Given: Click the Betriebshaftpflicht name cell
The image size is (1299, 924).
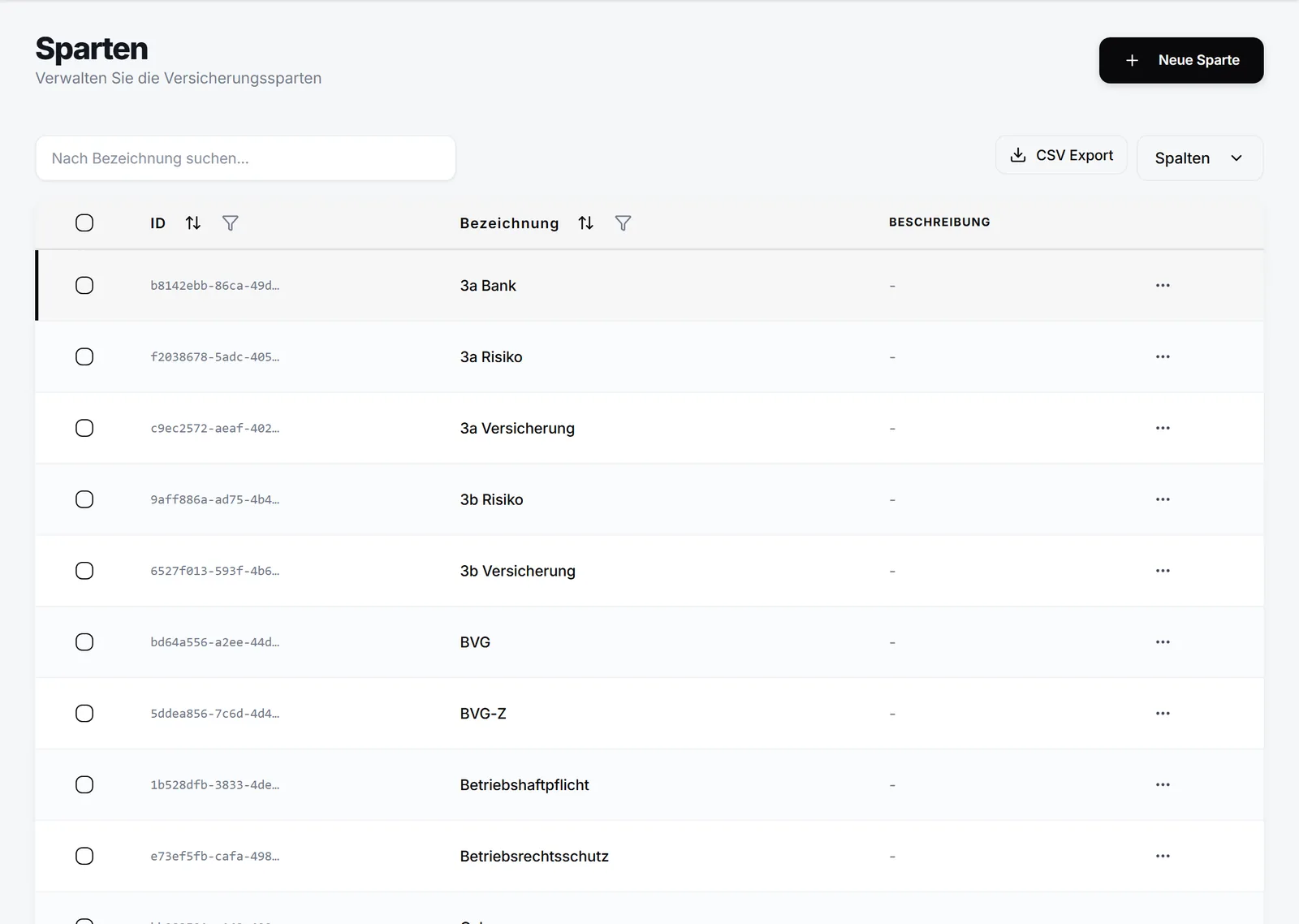Looking at the screenshot, I should [x=524, y=785].
